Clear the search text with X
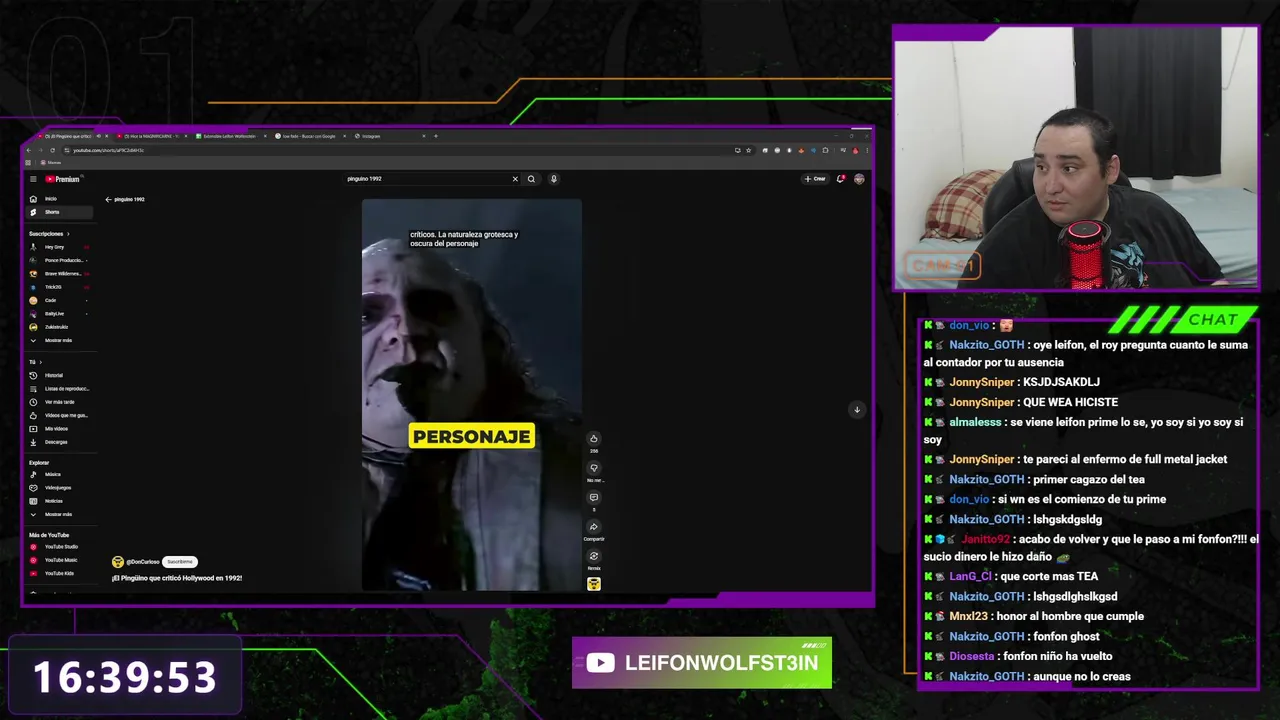 515,179
